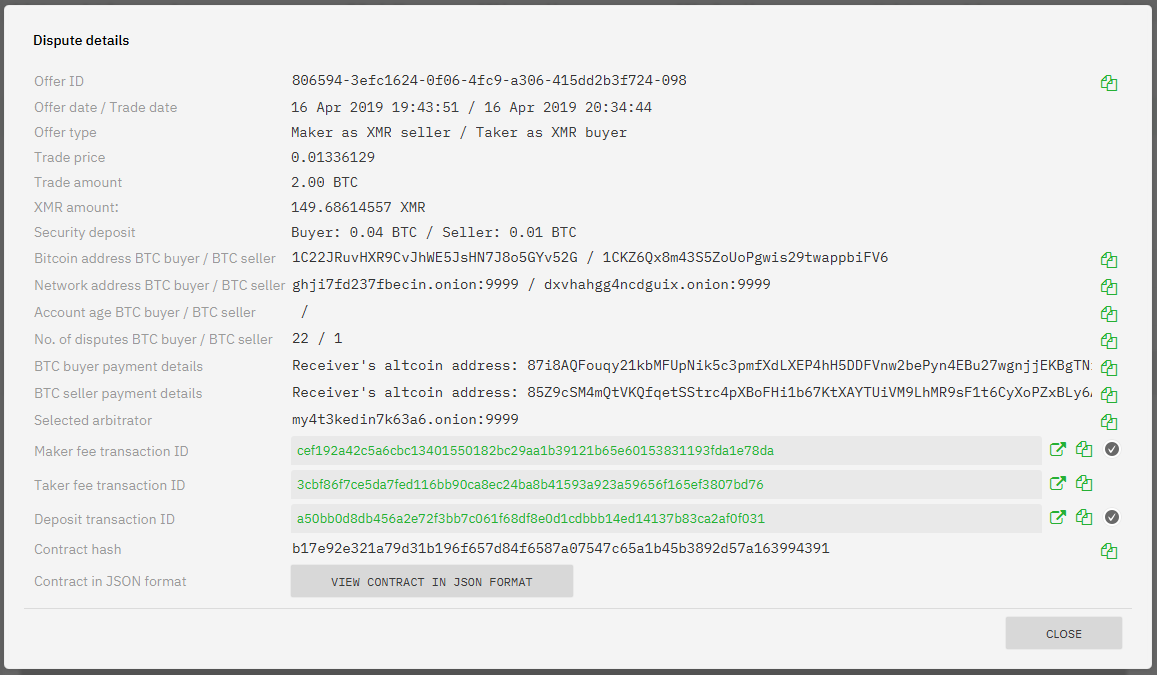Click View Contract in JSON Format button
Viewport: 1157px width, 675px height.
pyautogui.click(x=432, y=581)
